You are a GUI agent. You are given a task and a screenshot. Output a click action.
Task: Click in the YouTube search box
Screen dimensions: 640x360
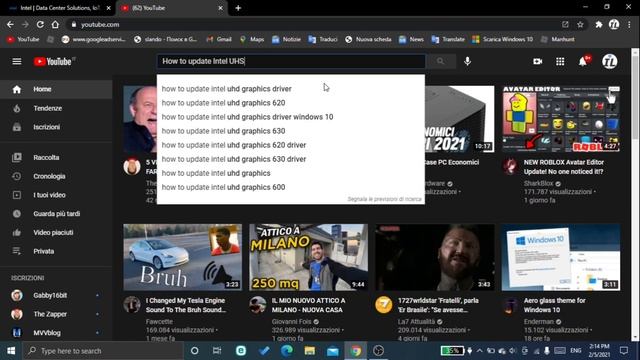tap(291, 61)
